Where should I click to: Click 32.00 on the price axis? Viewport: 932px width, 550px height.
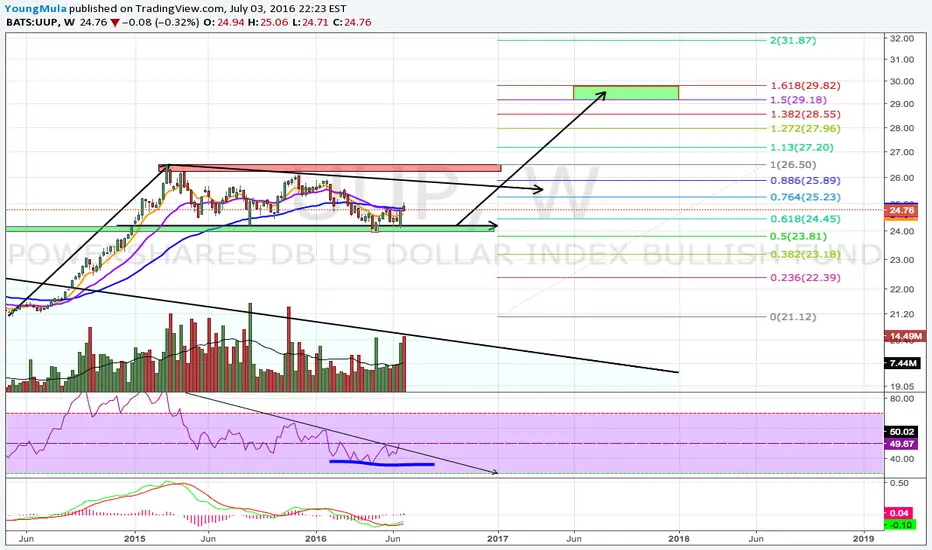(902, 38)
